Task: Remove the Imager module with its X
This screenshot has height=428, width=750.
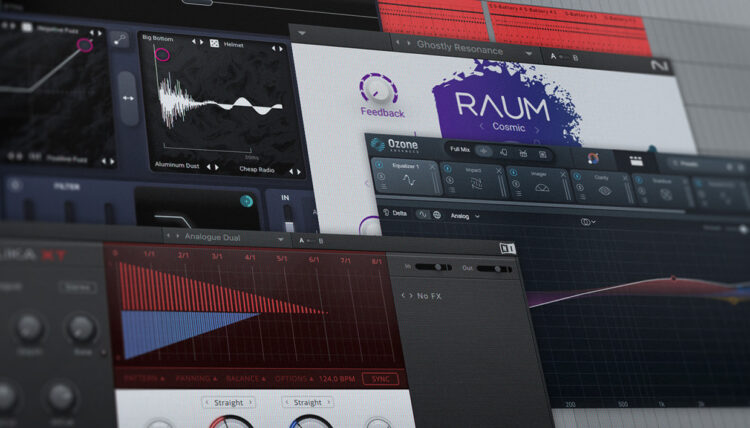Action: [x=563, y=175]
